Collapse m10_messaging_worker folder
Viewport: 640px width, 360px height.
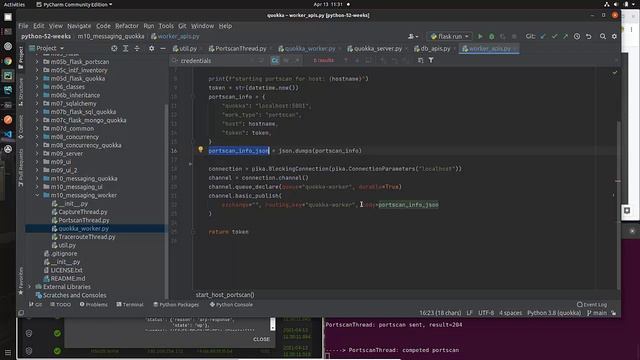37,195
